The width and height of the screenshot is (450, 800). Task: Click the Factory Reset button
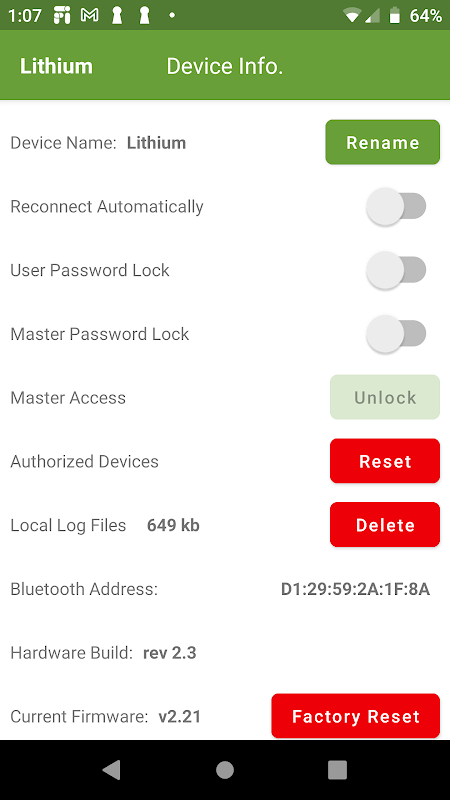coord(356,716)
